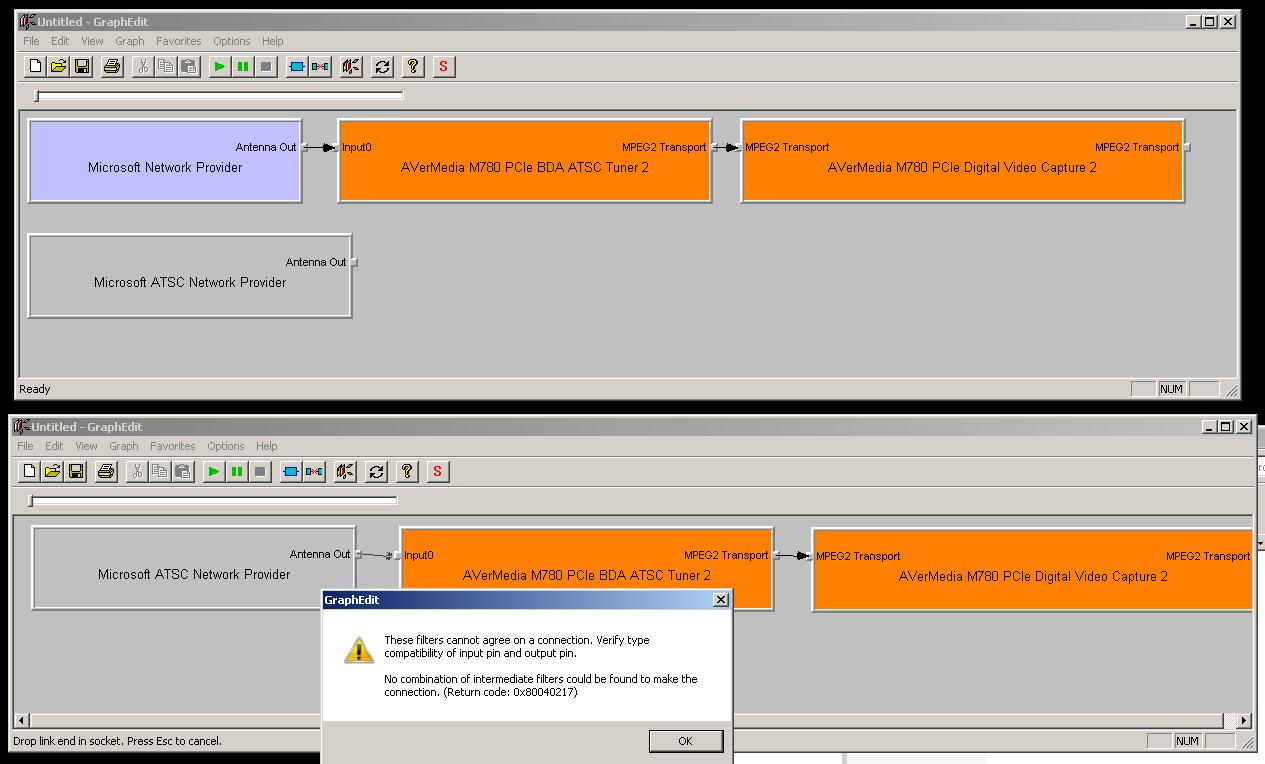This screenshot has height=764, width=1265.
Task: Click Open file icon in upper GraphEdit window
Action: click(x=59, y=67)
